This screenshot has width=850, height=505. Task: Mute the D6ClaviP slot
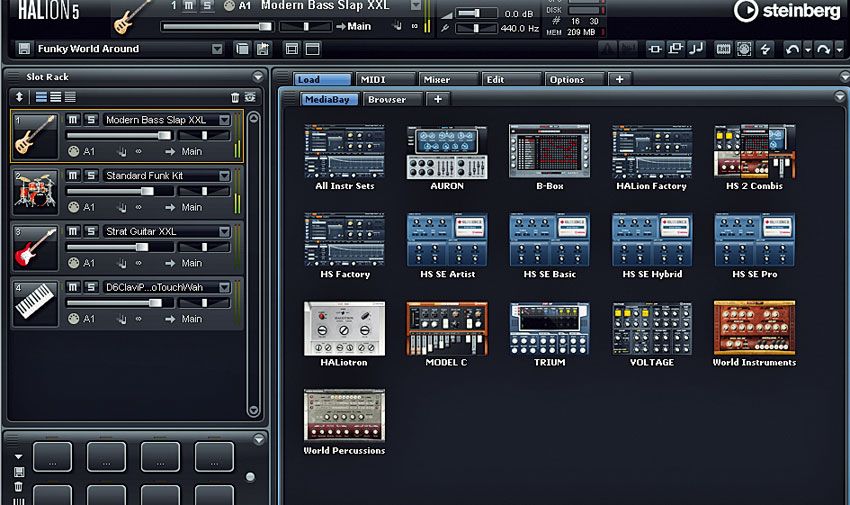73,287
